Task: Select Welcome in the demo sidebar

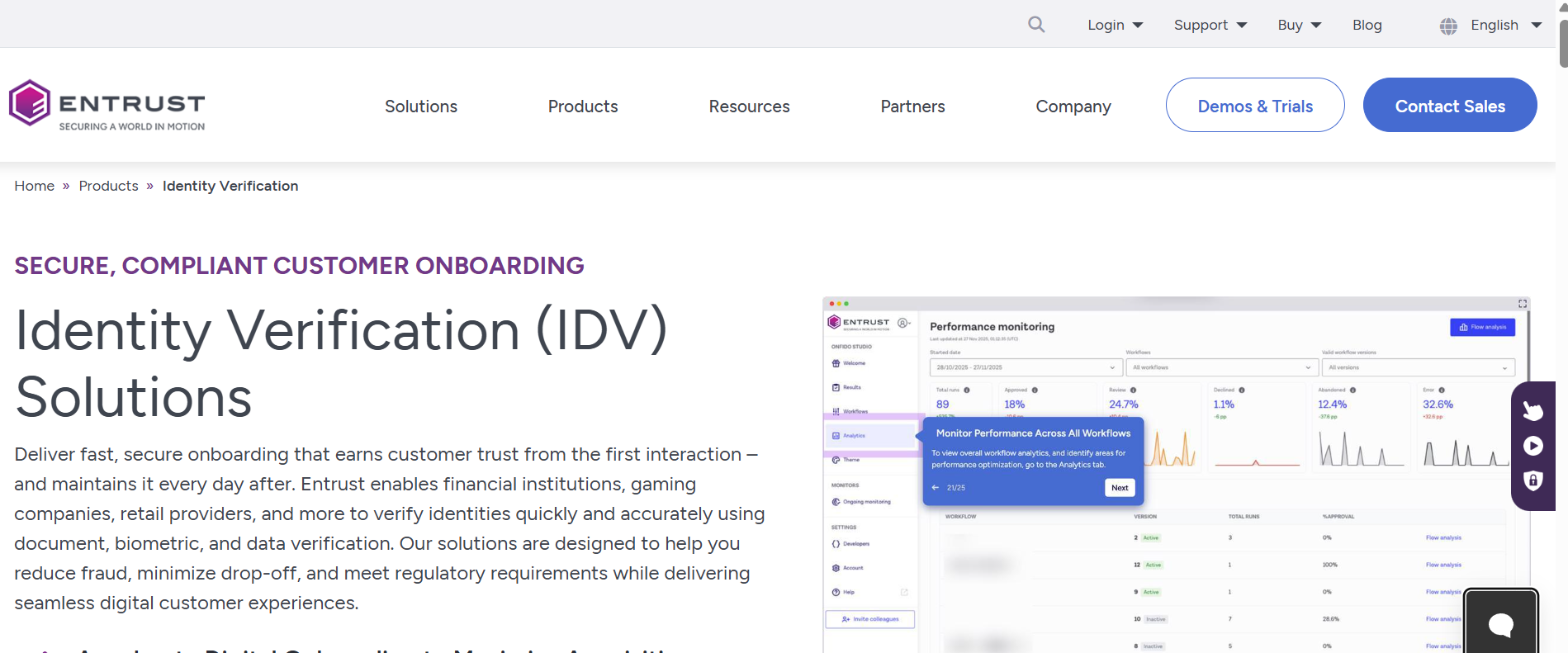Action: [850, 363]
